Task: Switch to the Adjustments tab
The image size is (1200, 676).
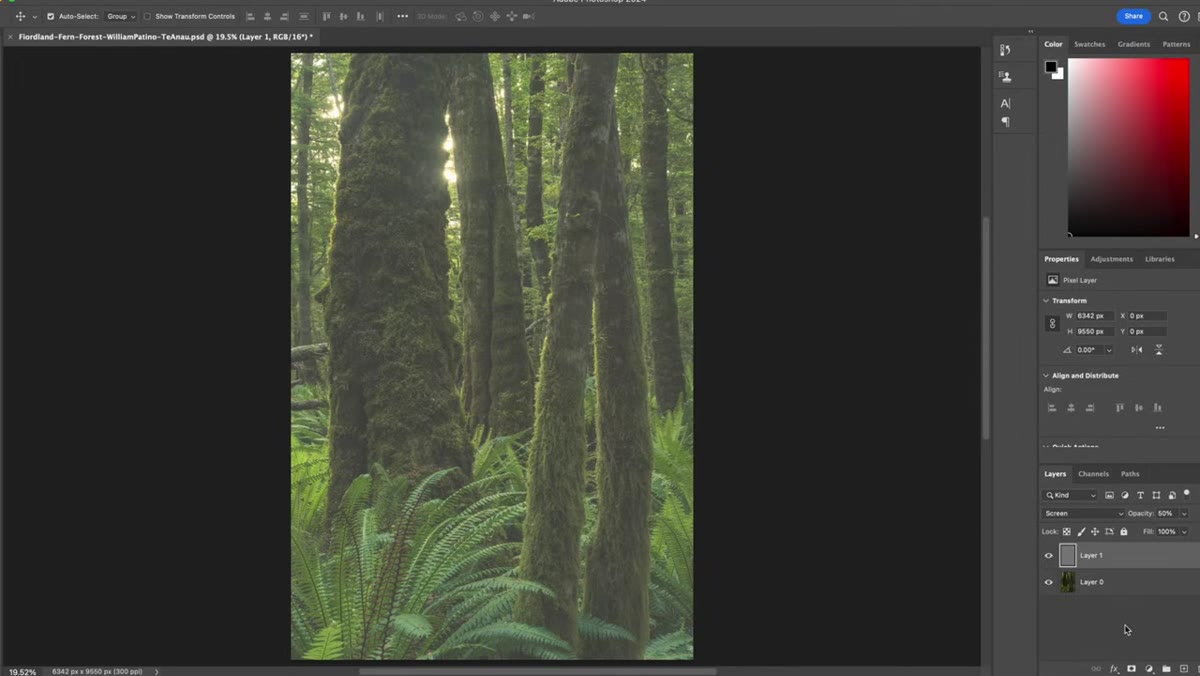Action: pyautogui.click(x=1111, y=259)
